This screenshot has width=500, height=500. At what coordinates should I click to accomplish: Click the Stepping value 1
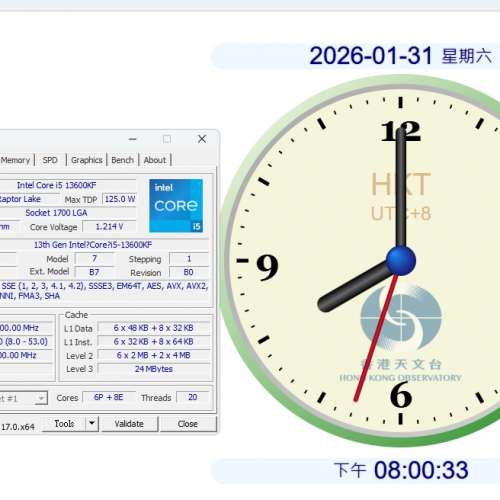click(x=189, y=259)
